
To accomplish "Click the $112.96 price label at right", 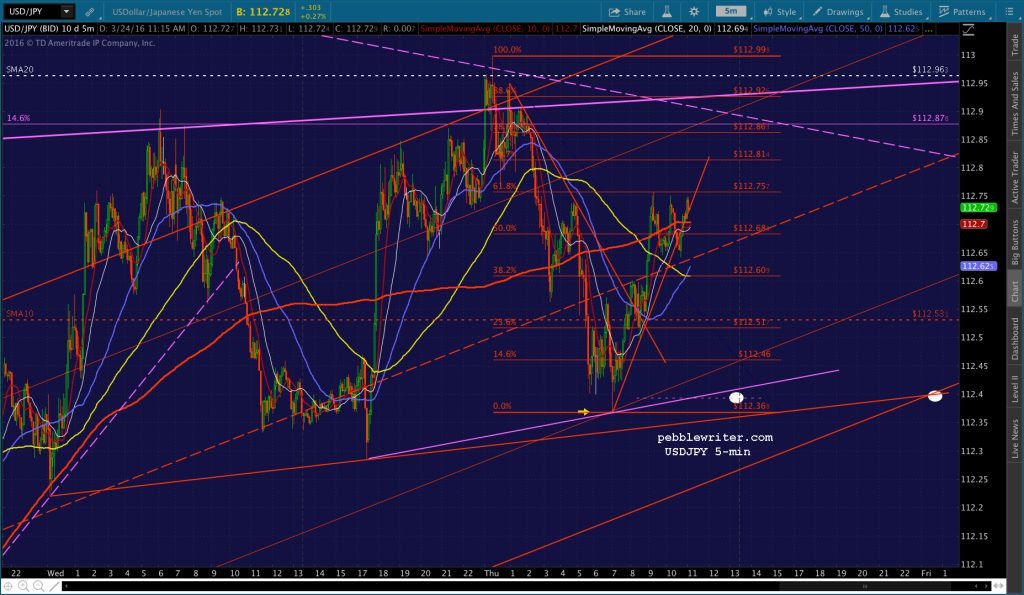I will click(x=931, y=69).
